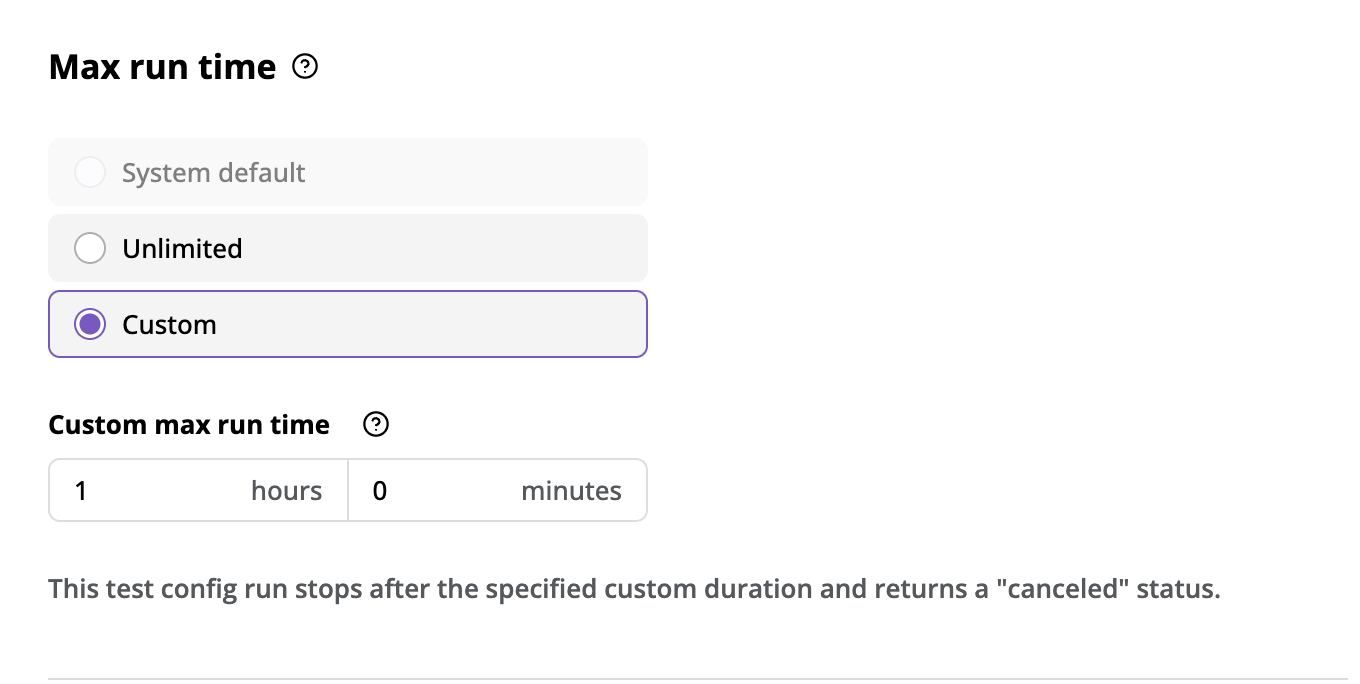
Task: Open the help icon beside Max run time
Action: click(305, 67)
